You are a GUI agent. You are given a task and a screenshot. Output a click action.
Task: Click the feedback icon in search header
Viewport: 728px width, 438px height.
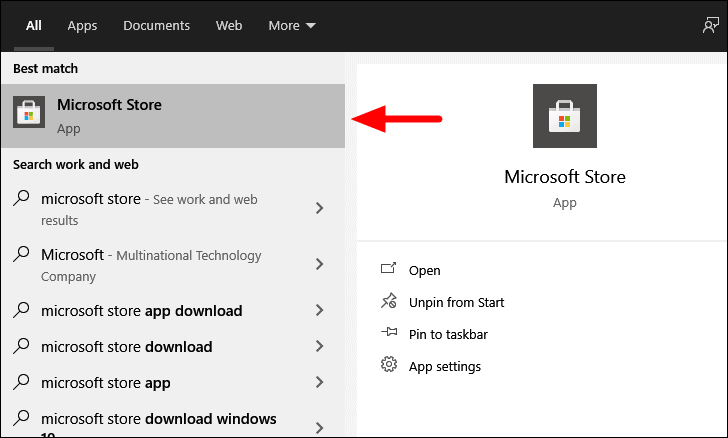pos(710,26)
